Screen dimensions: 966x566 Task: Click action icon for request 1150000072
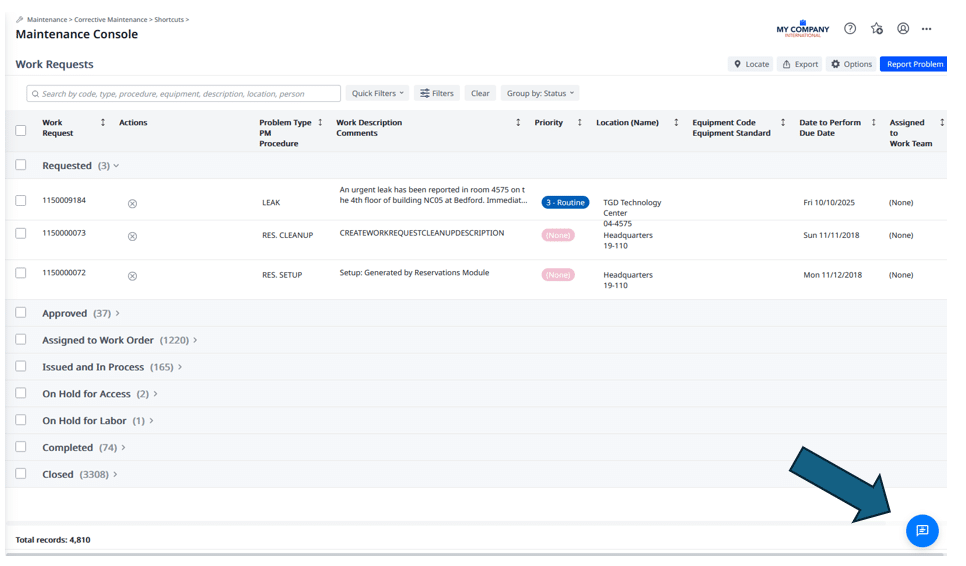click(132, 276)
